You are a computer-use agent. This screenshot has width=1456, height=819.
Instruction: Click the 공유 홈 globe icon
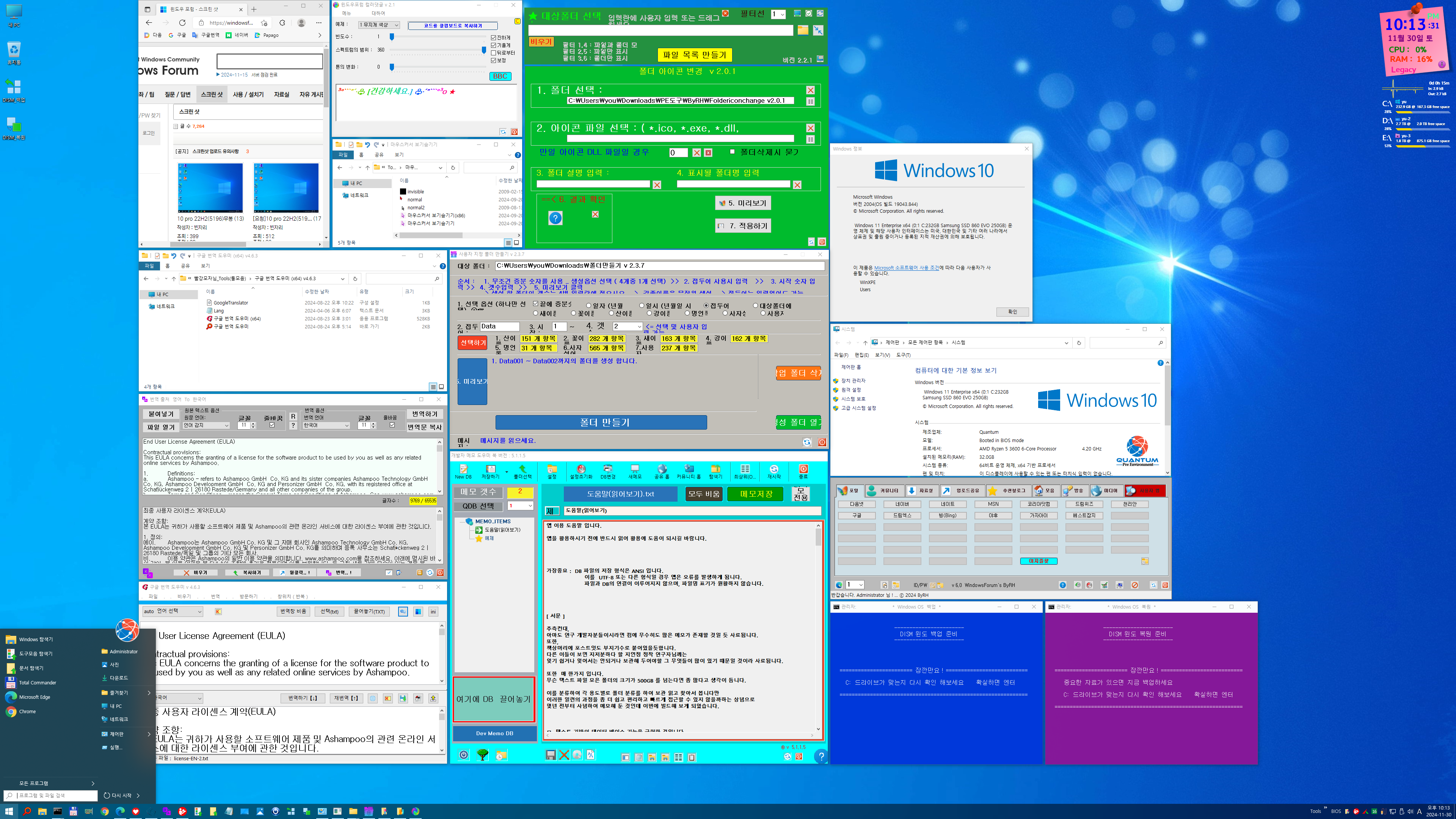[x=662, y=471]
